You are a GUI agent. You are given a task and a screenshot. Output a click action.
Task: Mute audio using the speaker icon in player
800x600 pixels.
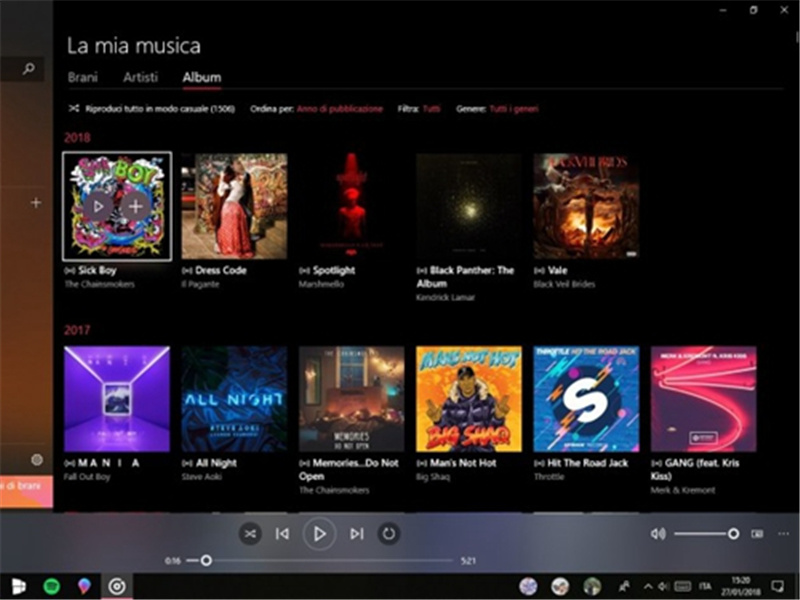point(658,534)
